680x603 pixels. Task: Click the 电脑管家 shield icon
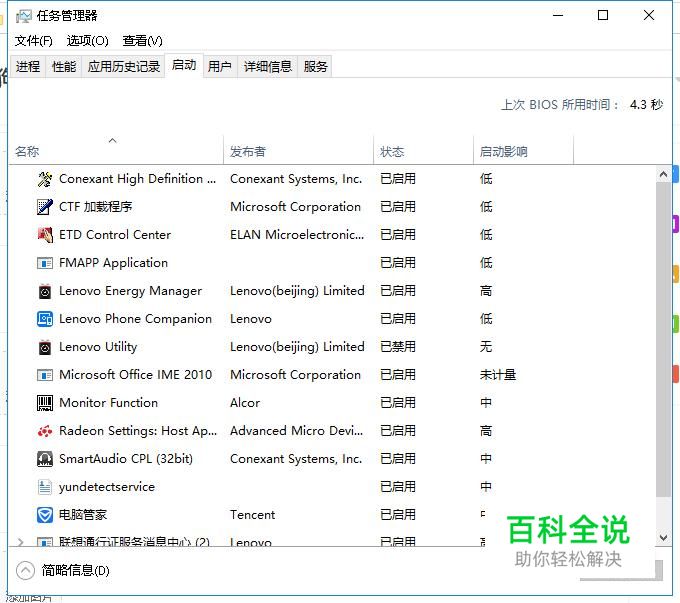pos(45,515)
